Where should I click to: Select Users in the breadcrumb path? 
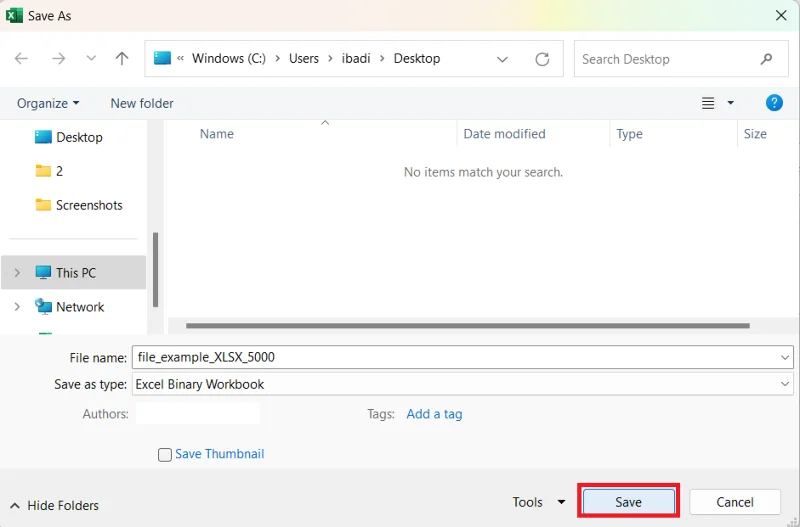304,59
